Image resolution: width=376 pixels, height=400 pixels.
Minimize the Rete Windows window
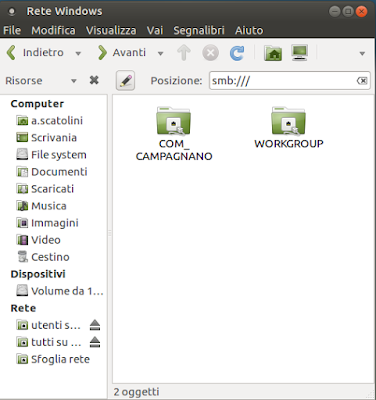click(x=334, y=12)
